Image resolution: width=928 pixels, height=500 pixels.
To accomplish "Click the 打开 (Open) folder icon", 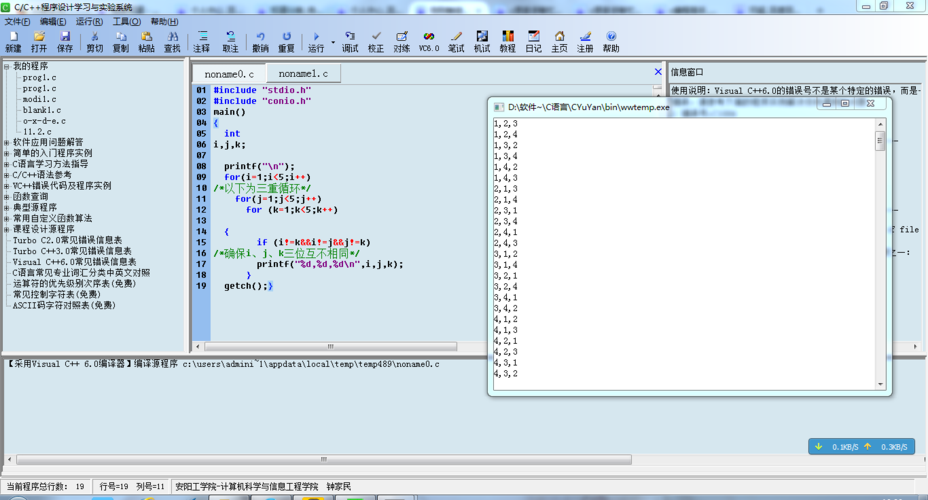I will 39,41.
